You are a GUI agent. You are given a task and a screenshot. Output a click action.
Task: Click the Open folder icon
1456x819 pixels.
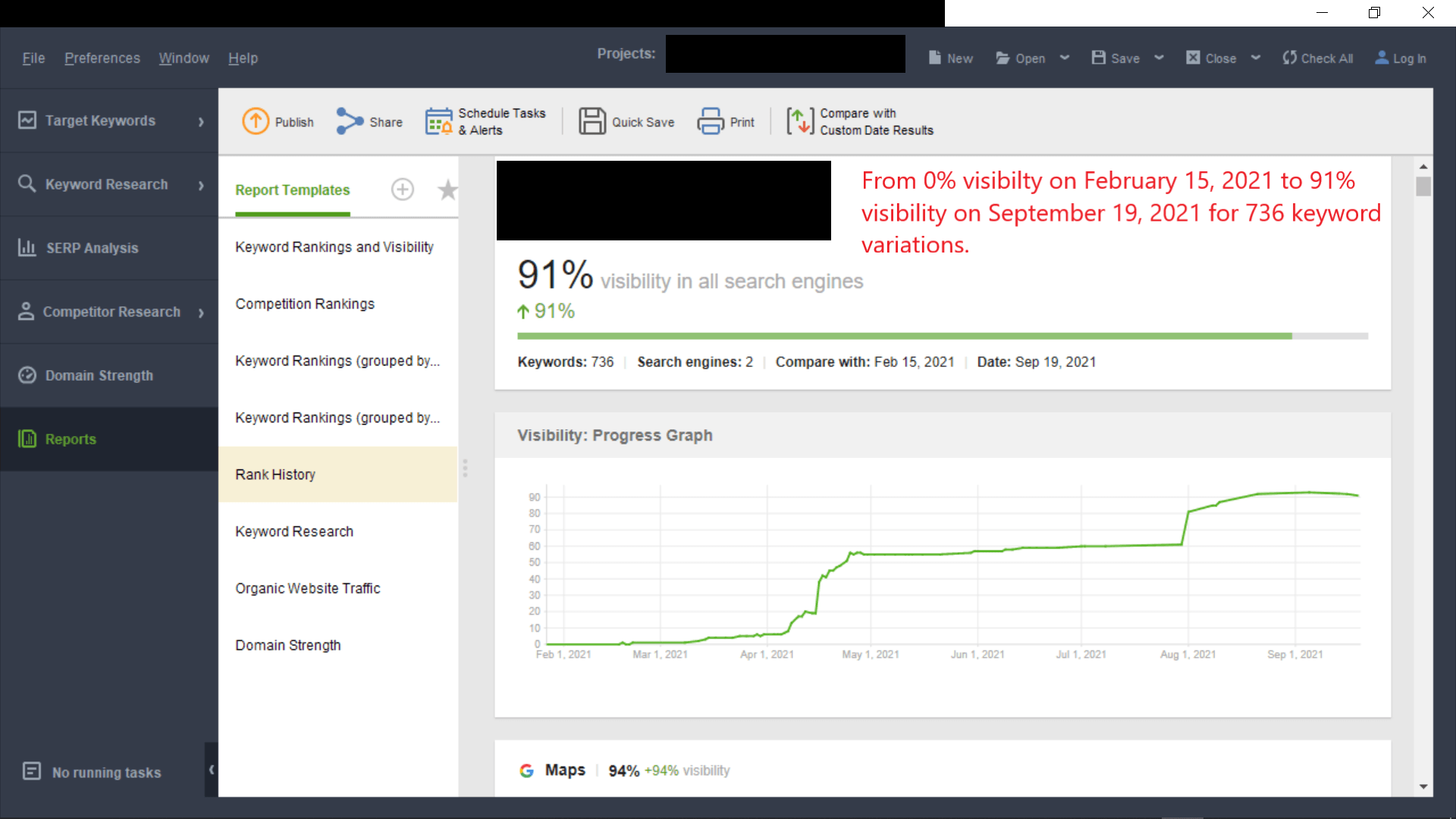click(1003, 58)
